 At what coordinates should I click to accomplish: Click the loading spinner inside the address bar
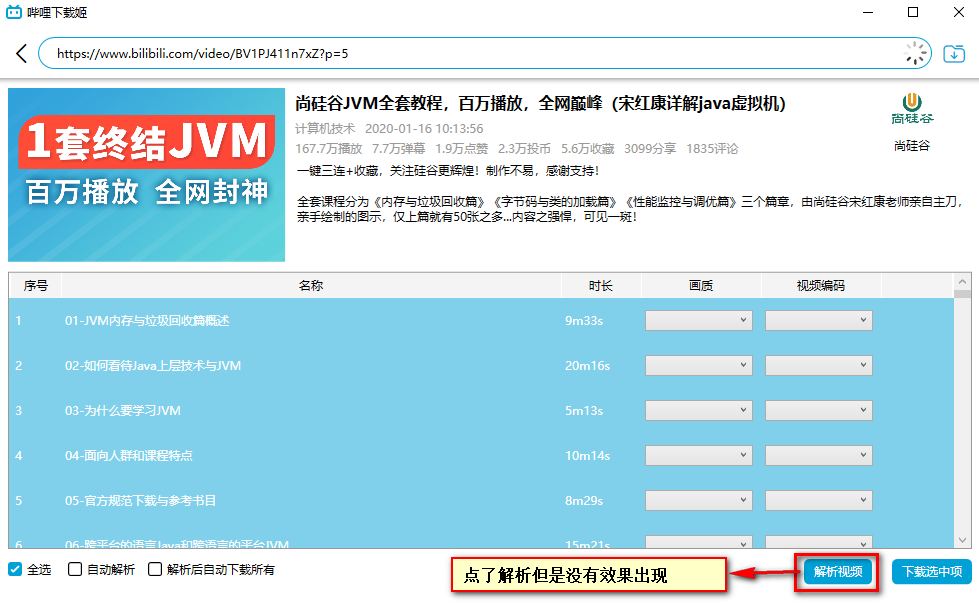click(913, 55)
